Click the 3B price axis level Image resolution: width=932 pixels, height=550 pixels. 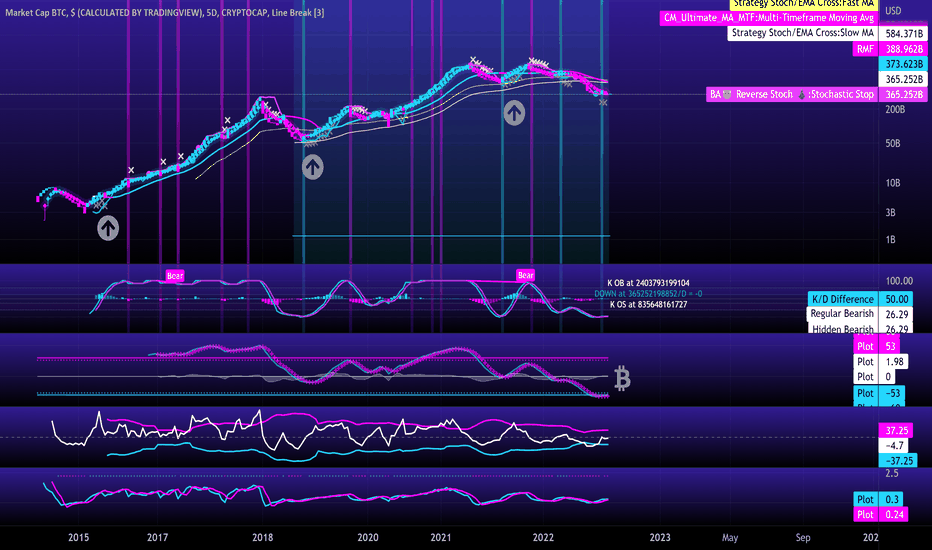pos(890,212)
